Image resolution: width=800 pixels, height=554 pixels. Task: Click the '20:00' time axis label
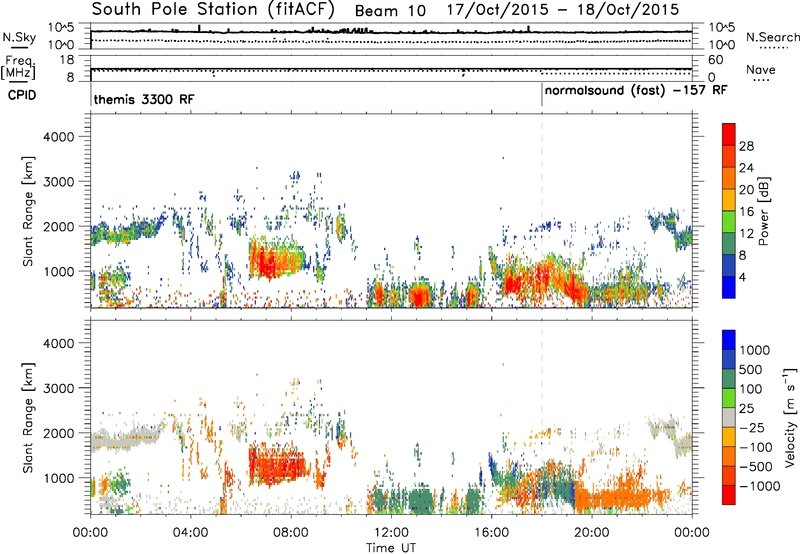tap(592, 533)
